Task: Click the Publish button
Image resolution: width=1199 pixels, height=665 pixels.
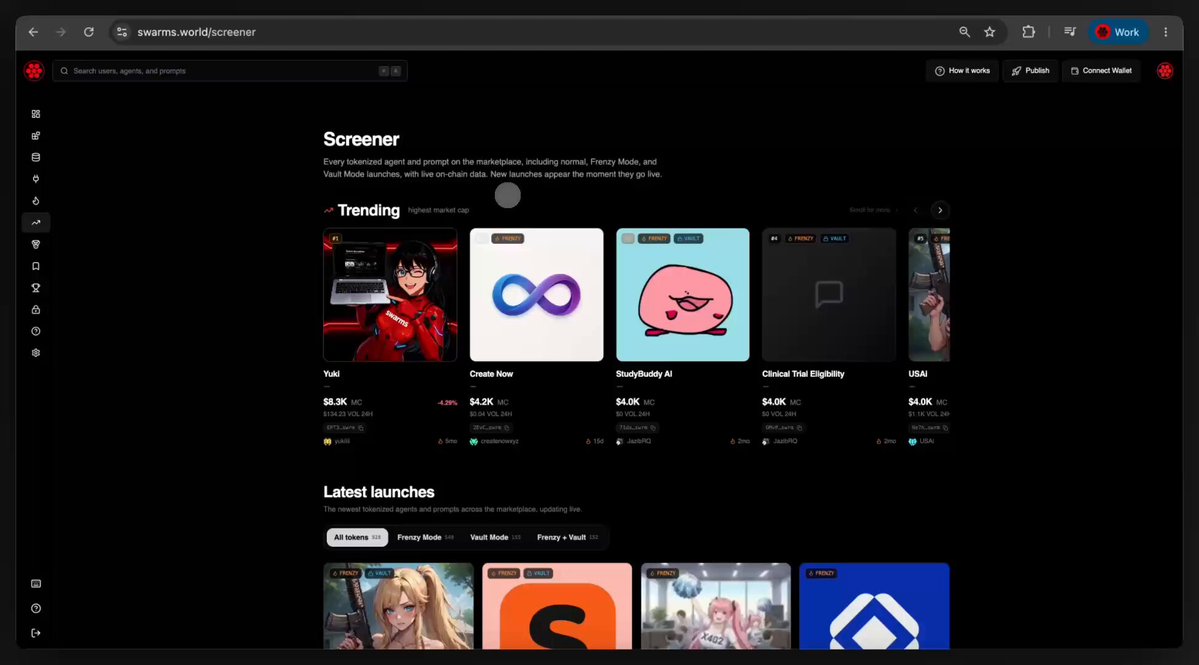Action: (x=1030, y=71)
